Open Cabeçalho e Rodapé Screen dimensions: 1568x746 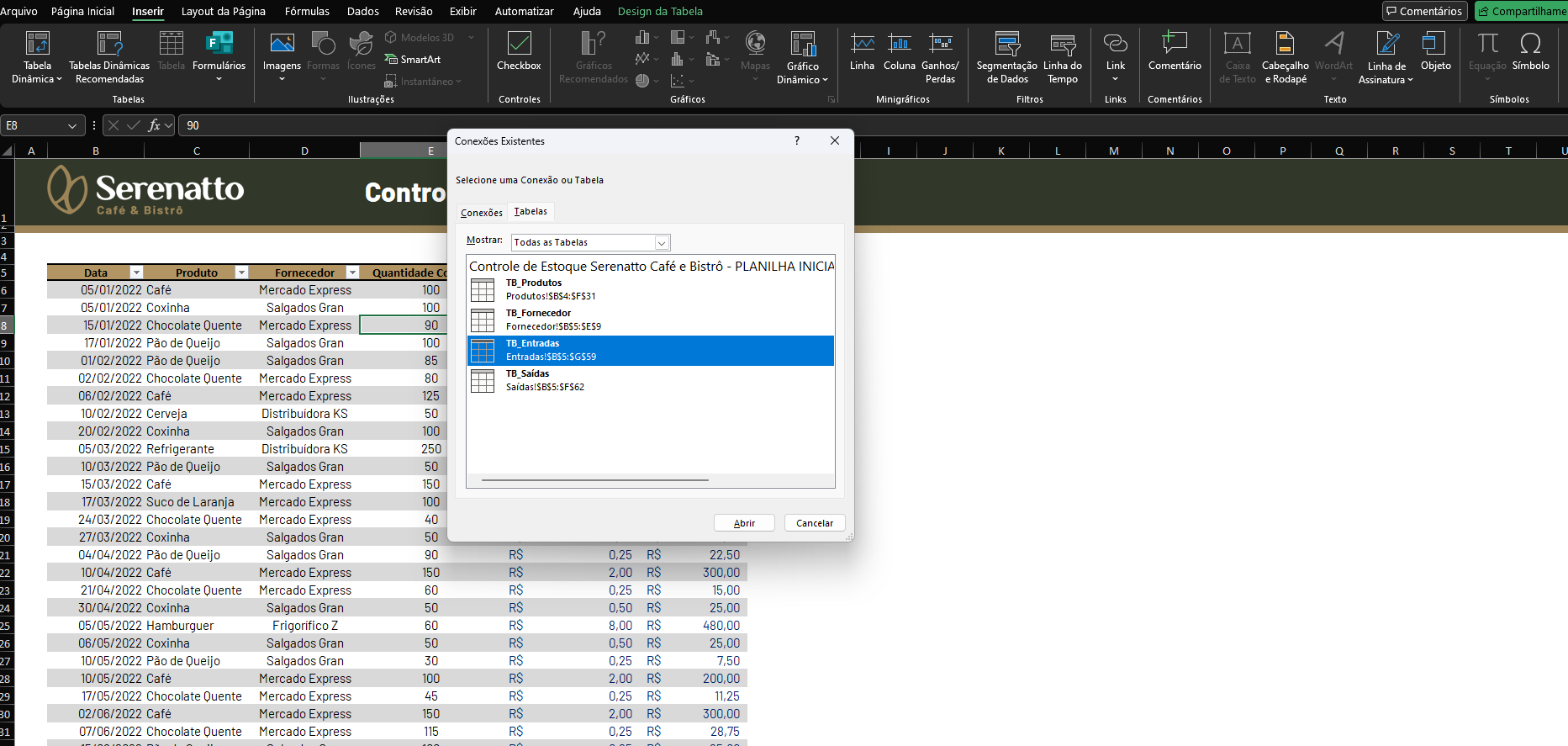[x=1285, y=57]
